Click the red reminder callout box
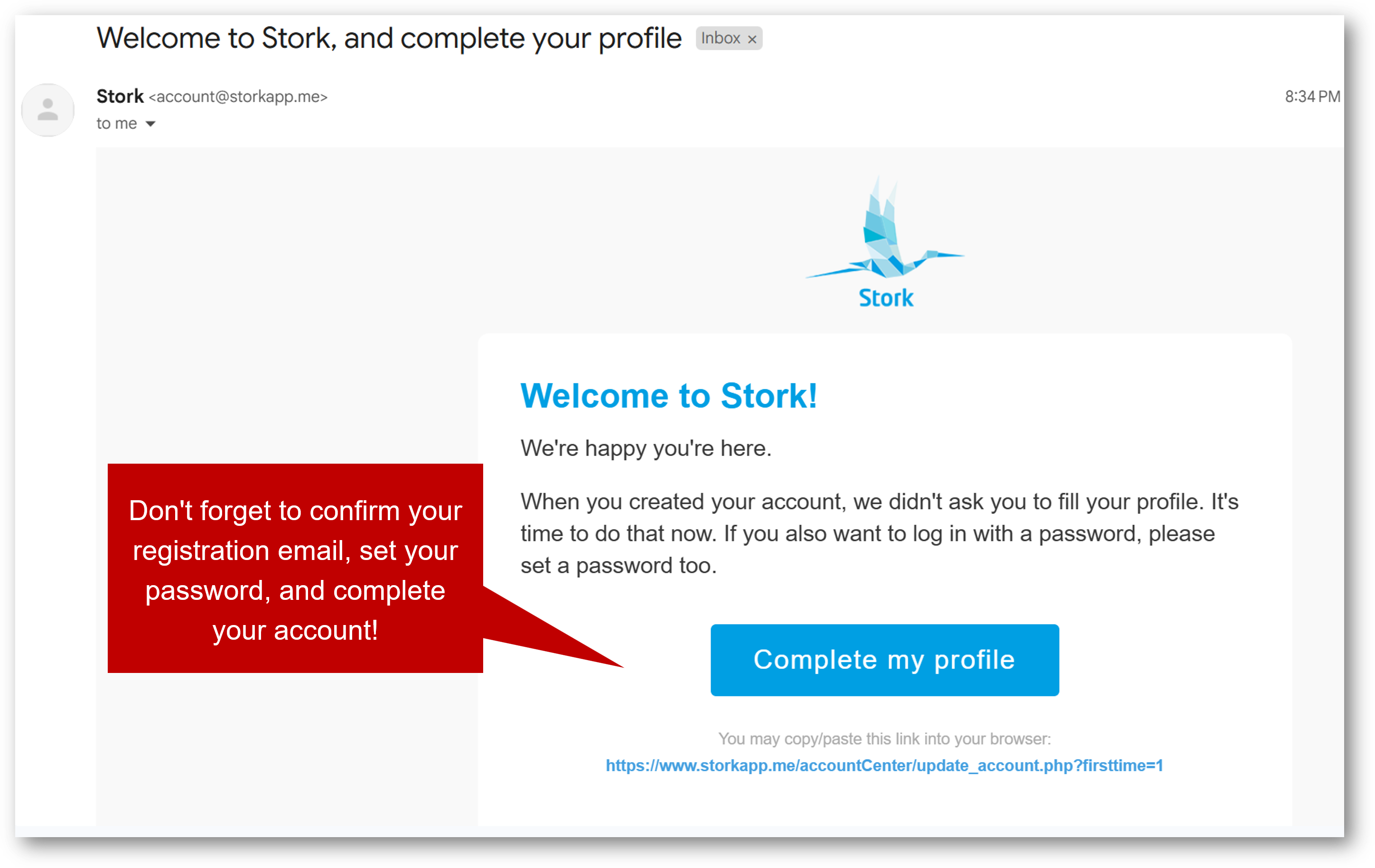 point(295,568)
